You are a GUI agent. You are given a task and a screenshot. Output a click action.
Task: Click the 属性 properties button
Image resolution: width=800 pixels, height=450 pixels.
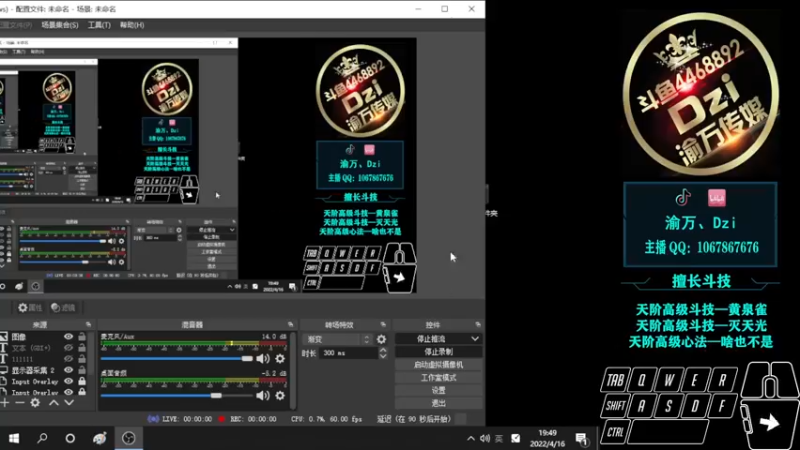[30, 308]
